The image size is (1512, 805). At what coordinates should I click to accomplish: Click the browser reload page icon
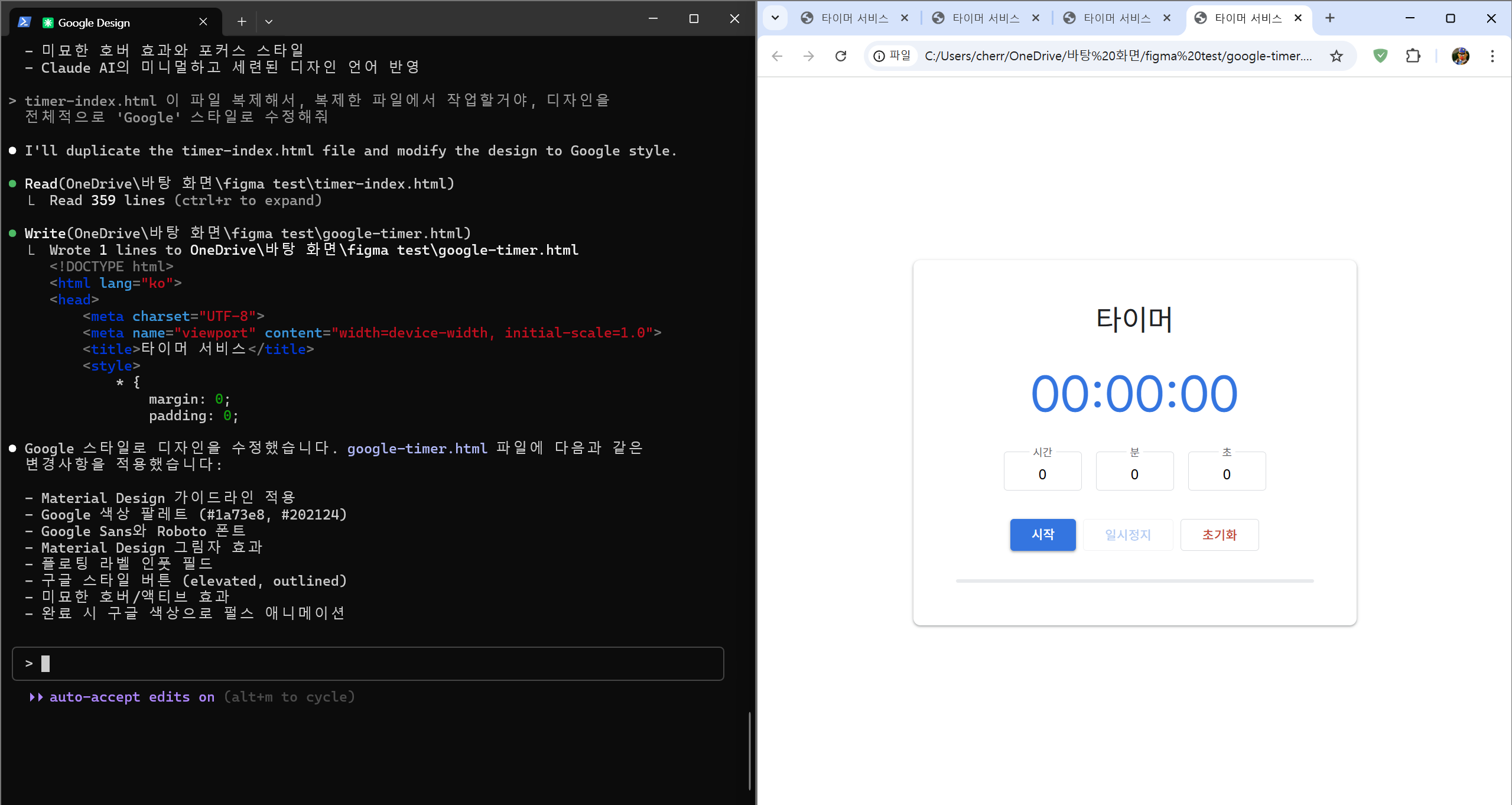coord(840,56)
